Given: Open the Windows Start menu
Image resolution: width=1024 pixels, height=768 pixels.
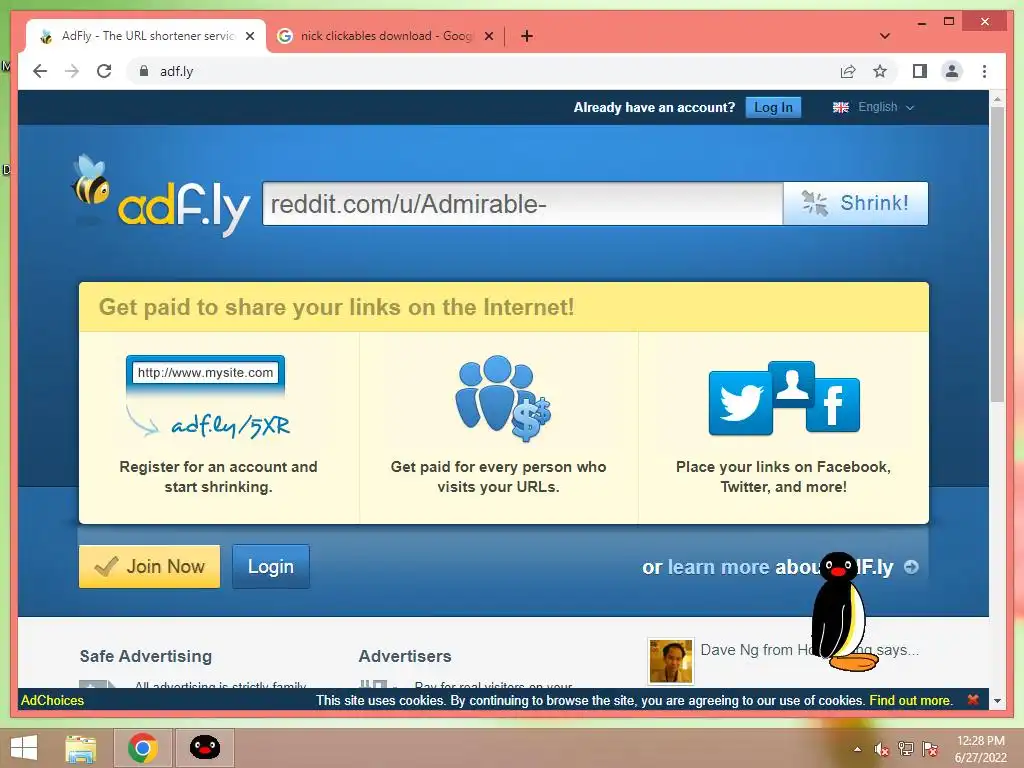Looking at the screenshot, I should click(x=24, y=748).
